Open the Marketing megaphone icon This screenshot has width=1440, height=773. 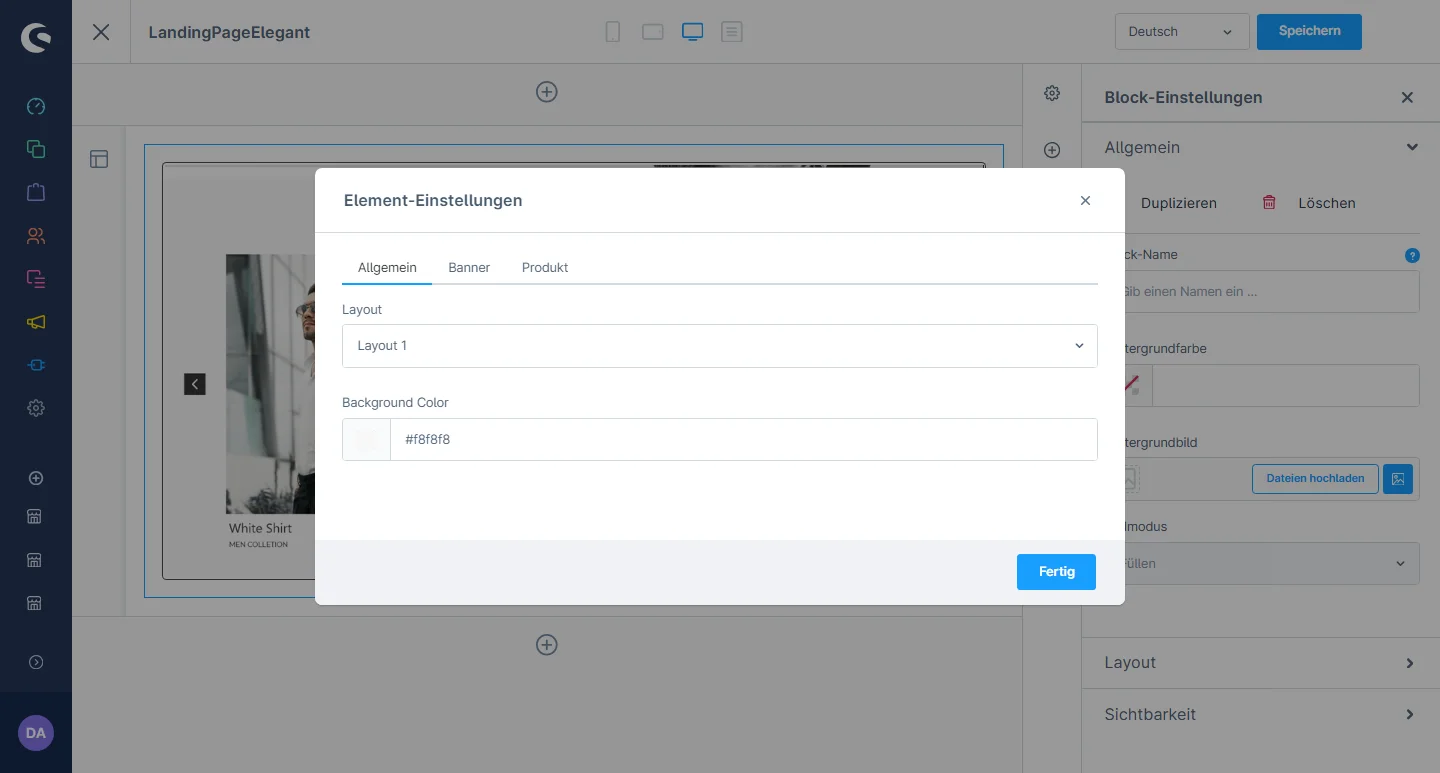(36, 322)
